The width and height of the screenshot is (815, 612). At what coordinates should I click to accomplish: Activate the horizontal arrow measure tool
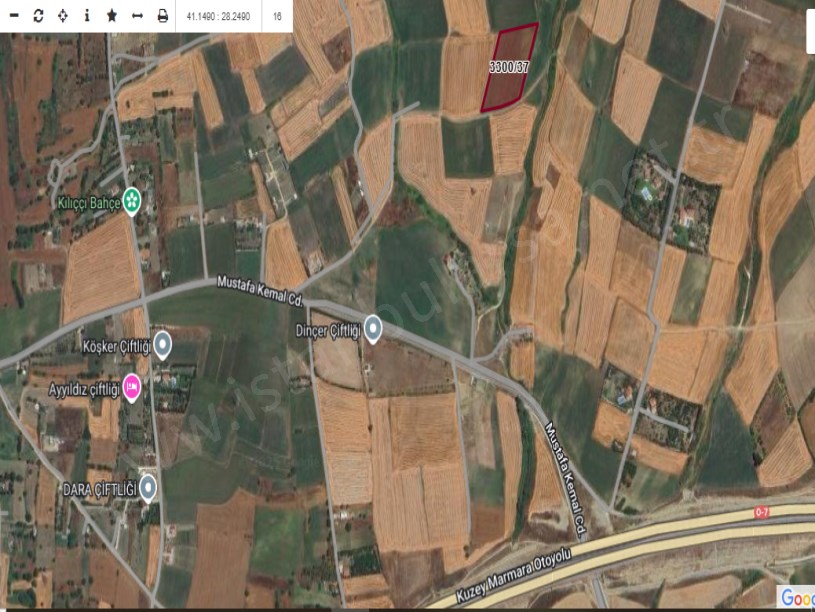[x=137, y=16]
